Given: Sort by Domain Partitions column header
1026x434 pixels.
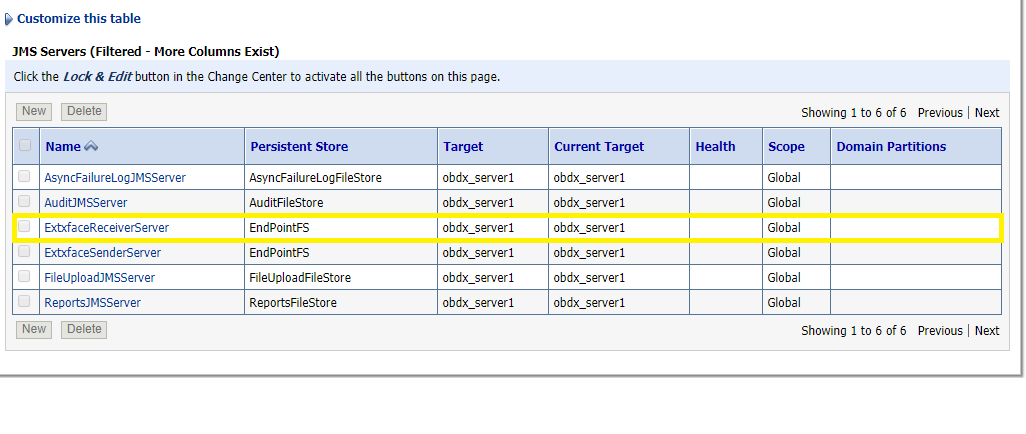Looking at the screenshot, I should tap(891, 147).
